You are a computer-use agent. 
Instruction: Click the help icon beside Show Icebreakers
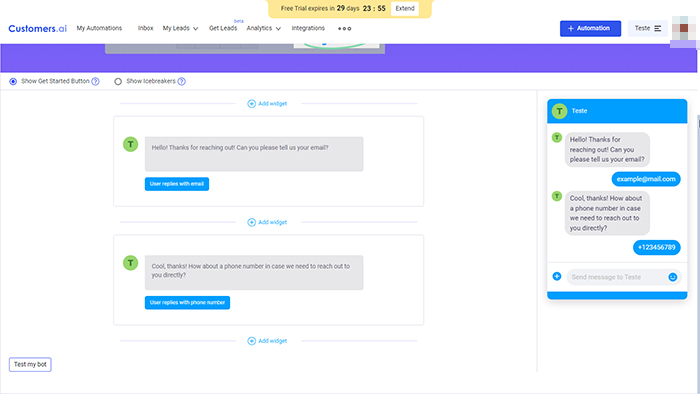click(x=181, y=81)
